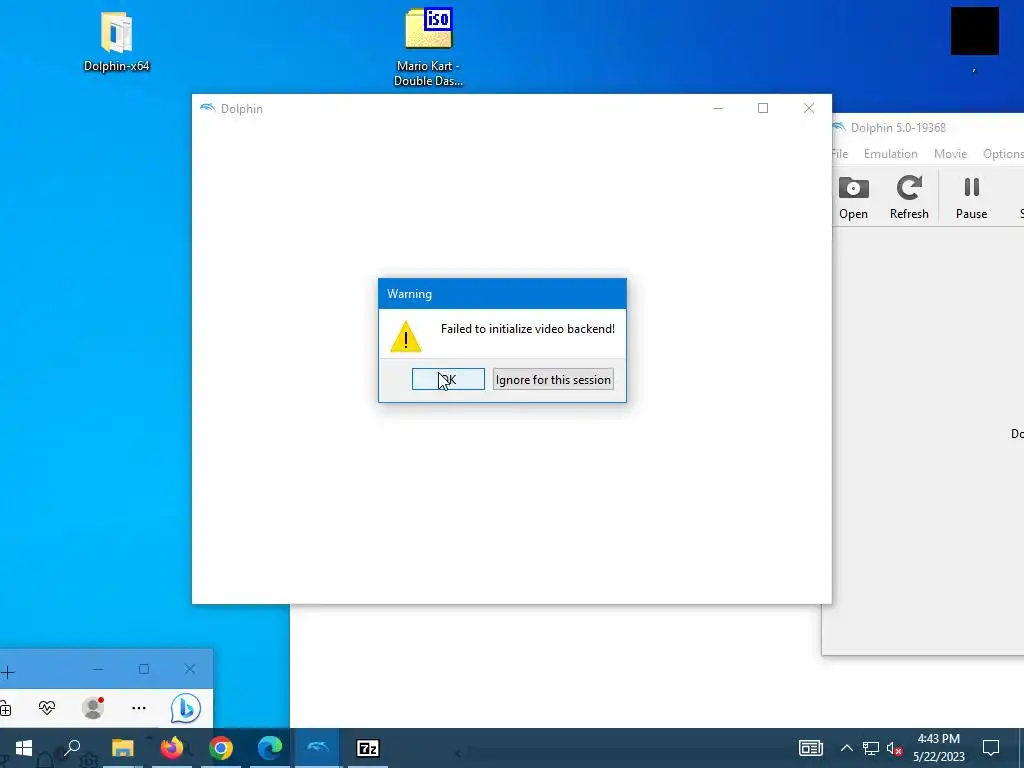Click Ignore for this session button

click(x=553, y=379)
